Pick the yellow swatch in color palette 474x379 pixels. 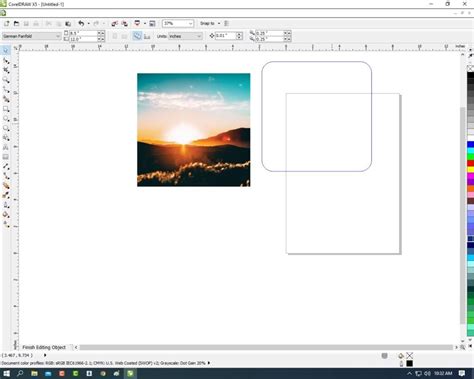pos(470,170)
